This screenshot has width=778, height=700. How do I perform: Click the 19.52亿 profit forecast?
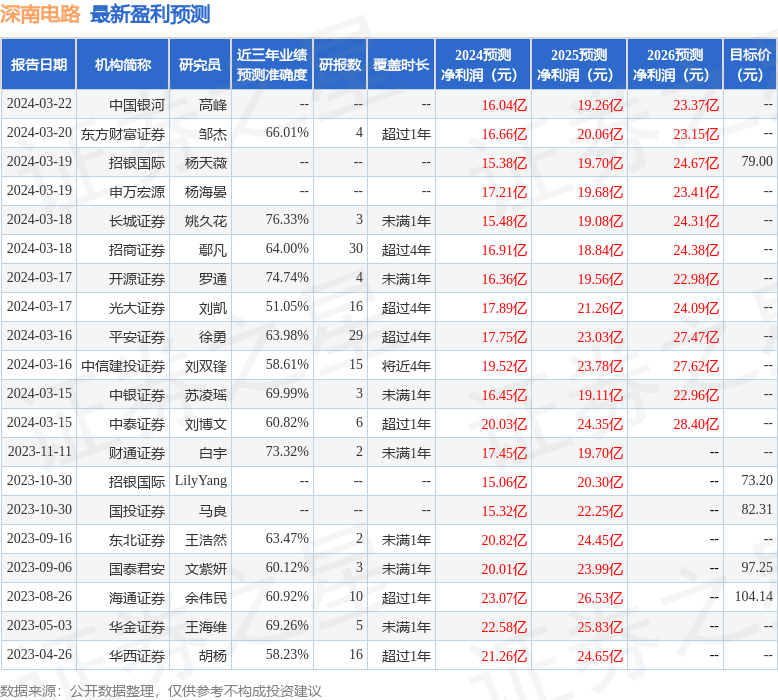[504, 366]
